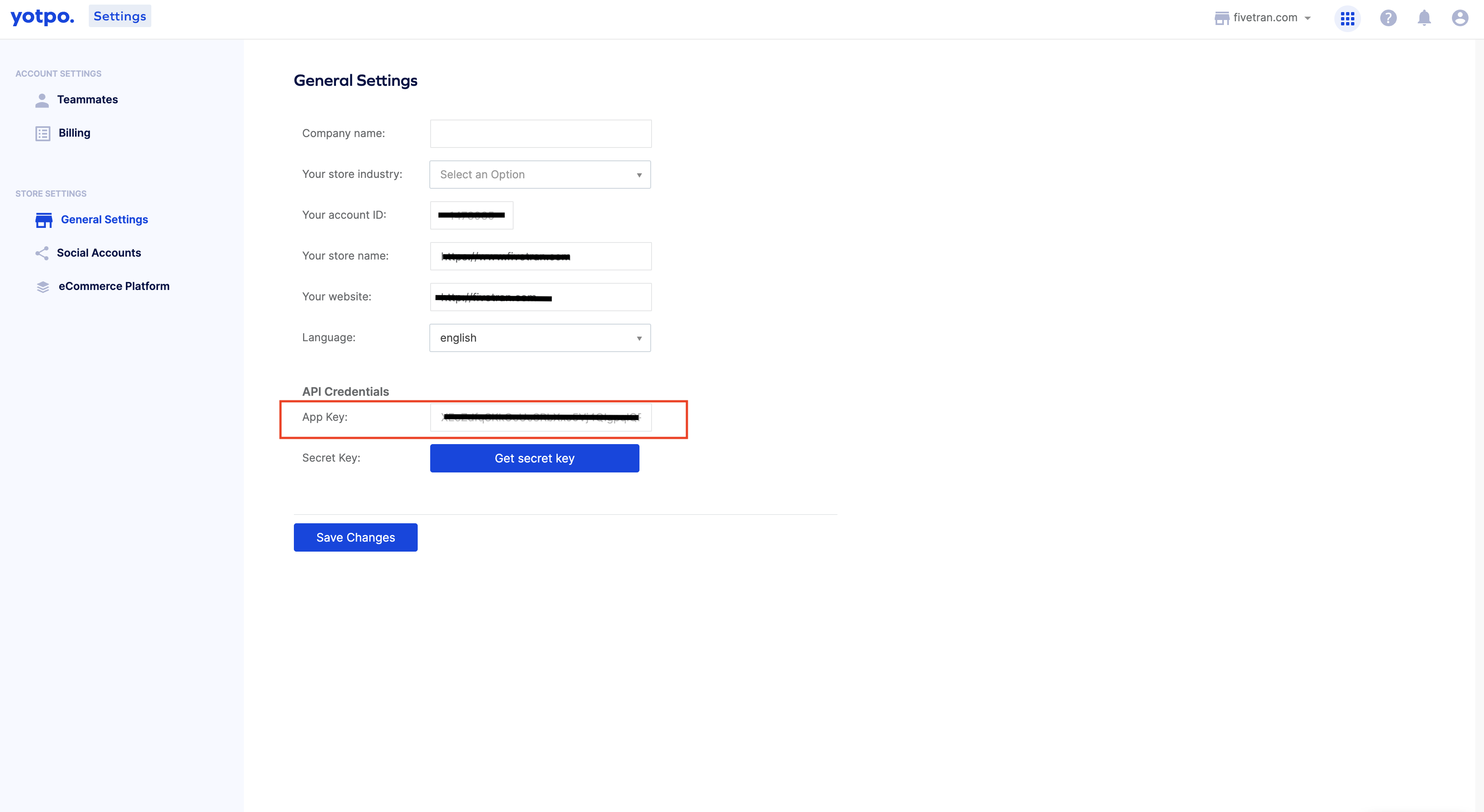Click the Billing icon
The width and height of the screenshot is (1484, 812).
click(x=42, y=132)
